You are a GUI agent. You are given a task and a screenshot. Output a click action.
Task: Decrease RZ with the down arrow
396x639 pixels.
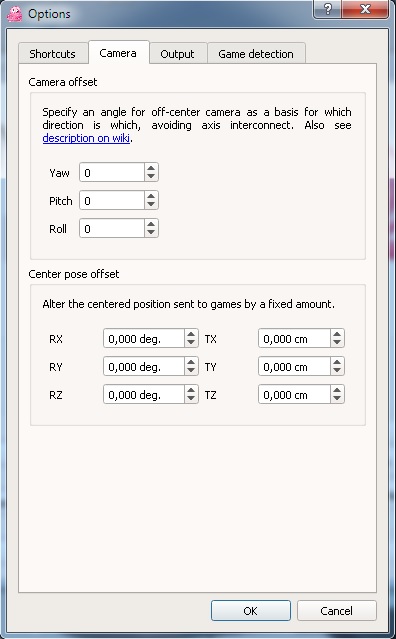[x=191, y=399]
